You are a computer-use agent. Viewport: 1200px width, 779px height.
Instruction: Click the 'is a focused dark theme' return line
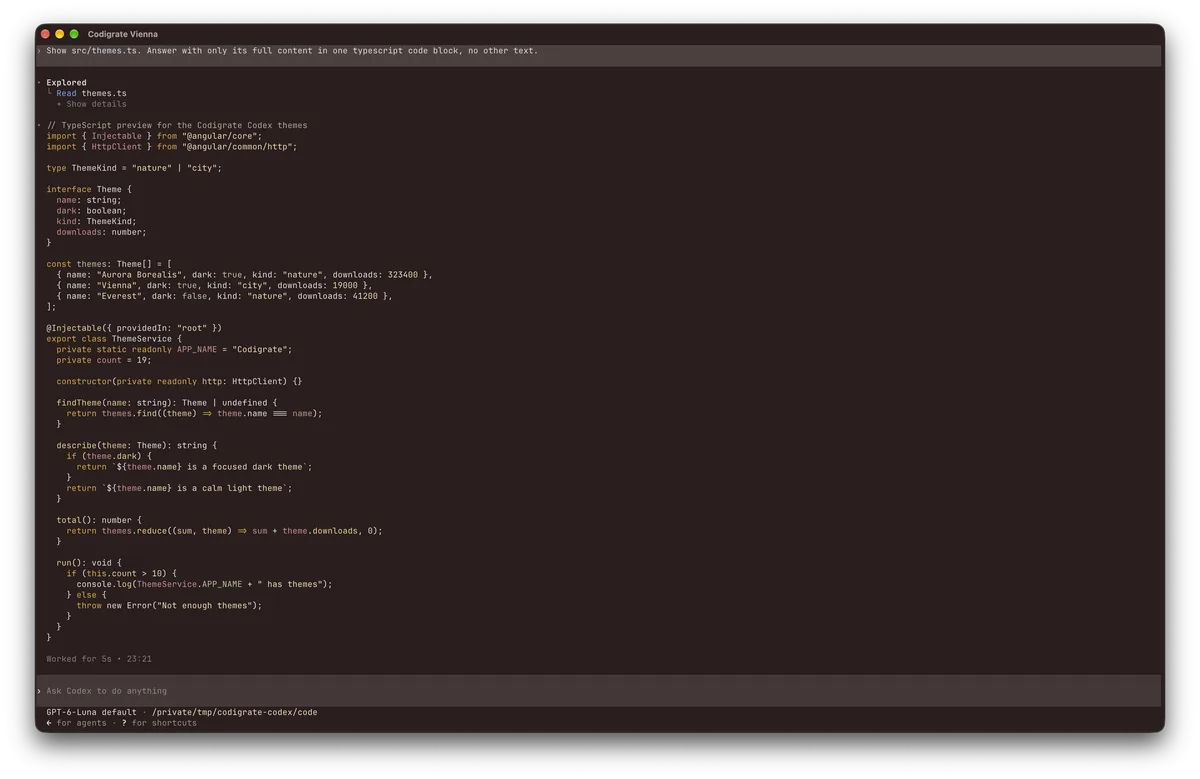click(195, 467)
